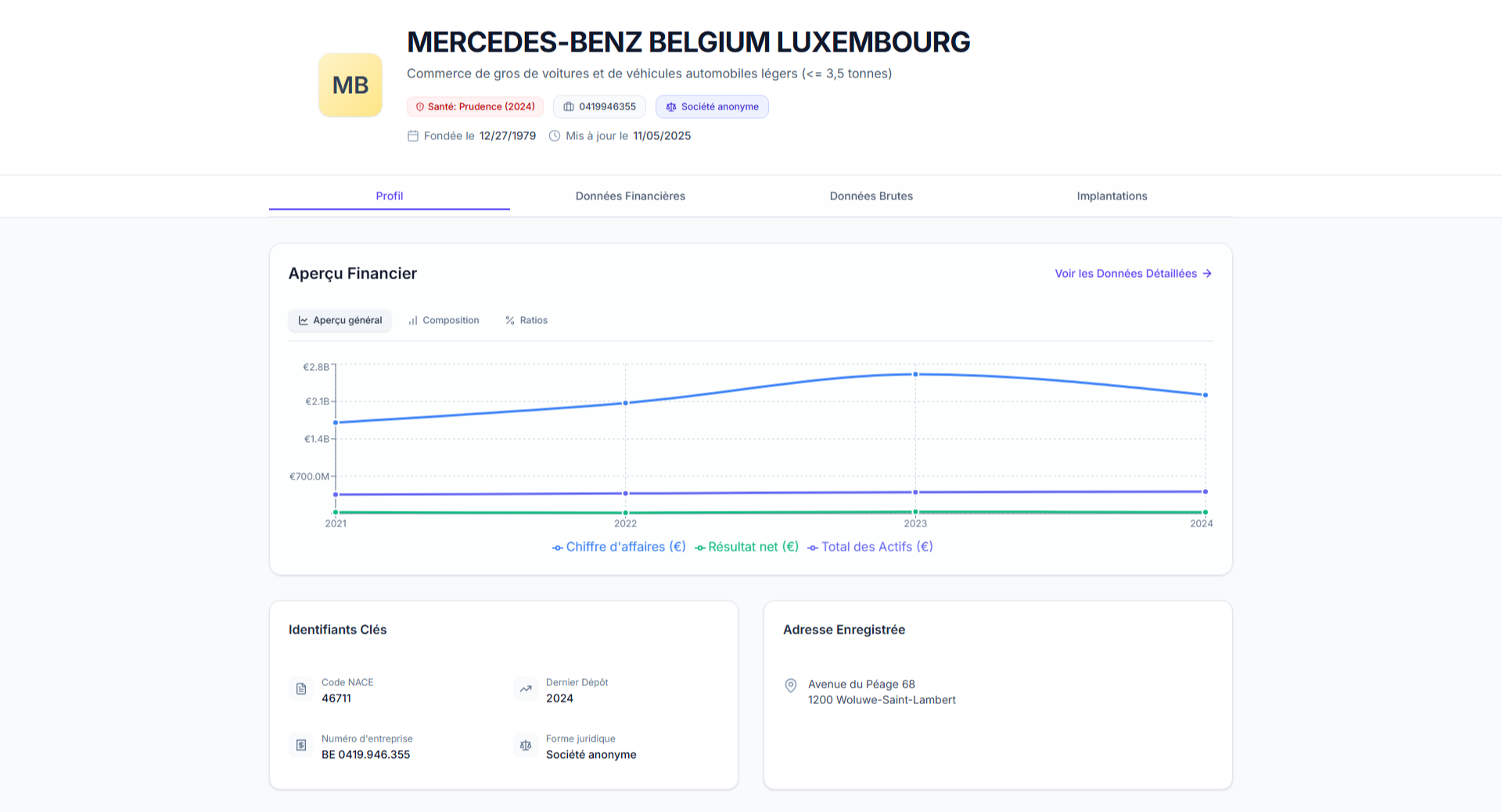
Task: Click the Code NACE document icon
Action: coord(301,689)
